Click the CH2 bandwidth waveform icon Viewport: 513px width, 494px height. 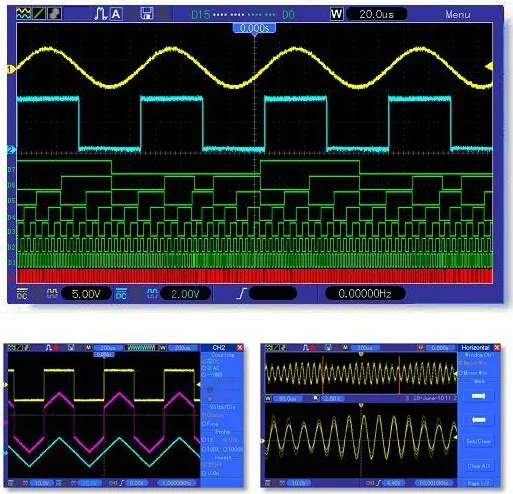pyautogui.click(x=152, y=293)
